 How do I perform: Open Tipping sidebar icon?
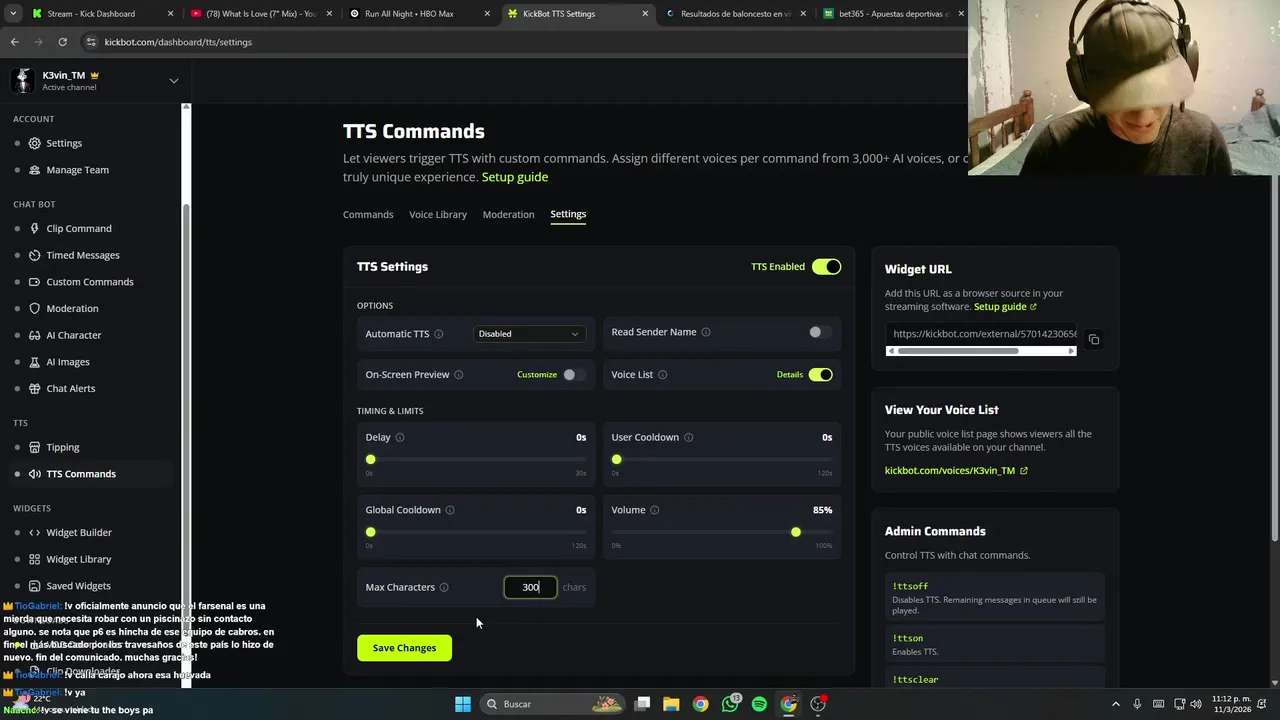35,447
